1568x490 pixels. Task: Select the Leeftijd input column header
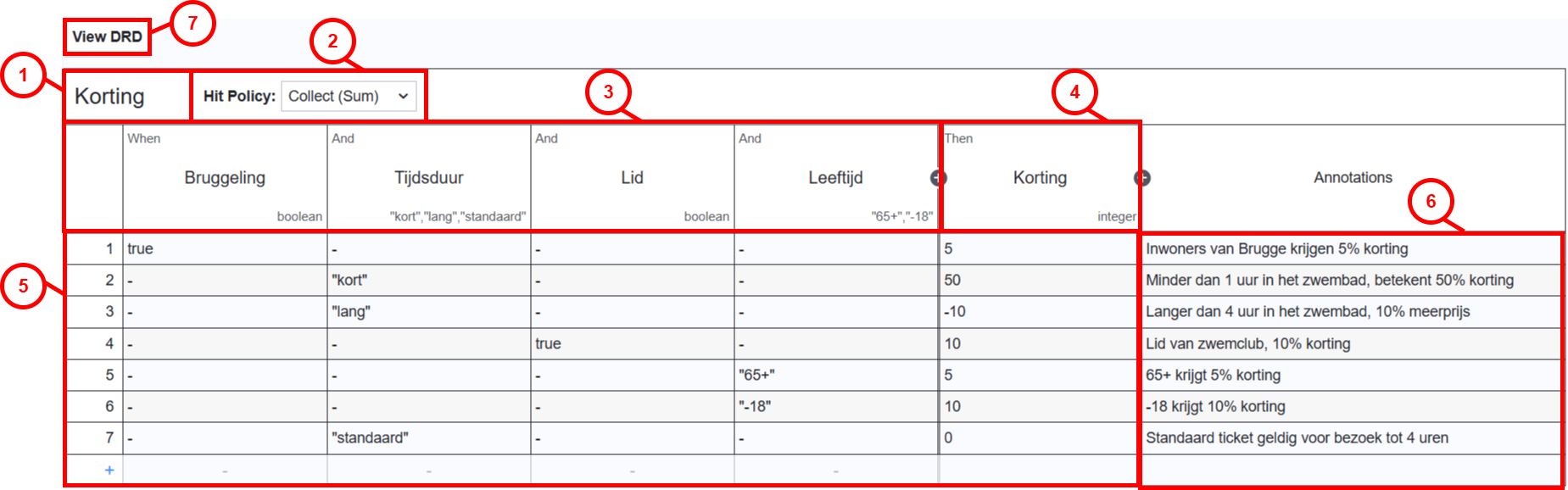[x=835, y=178]
